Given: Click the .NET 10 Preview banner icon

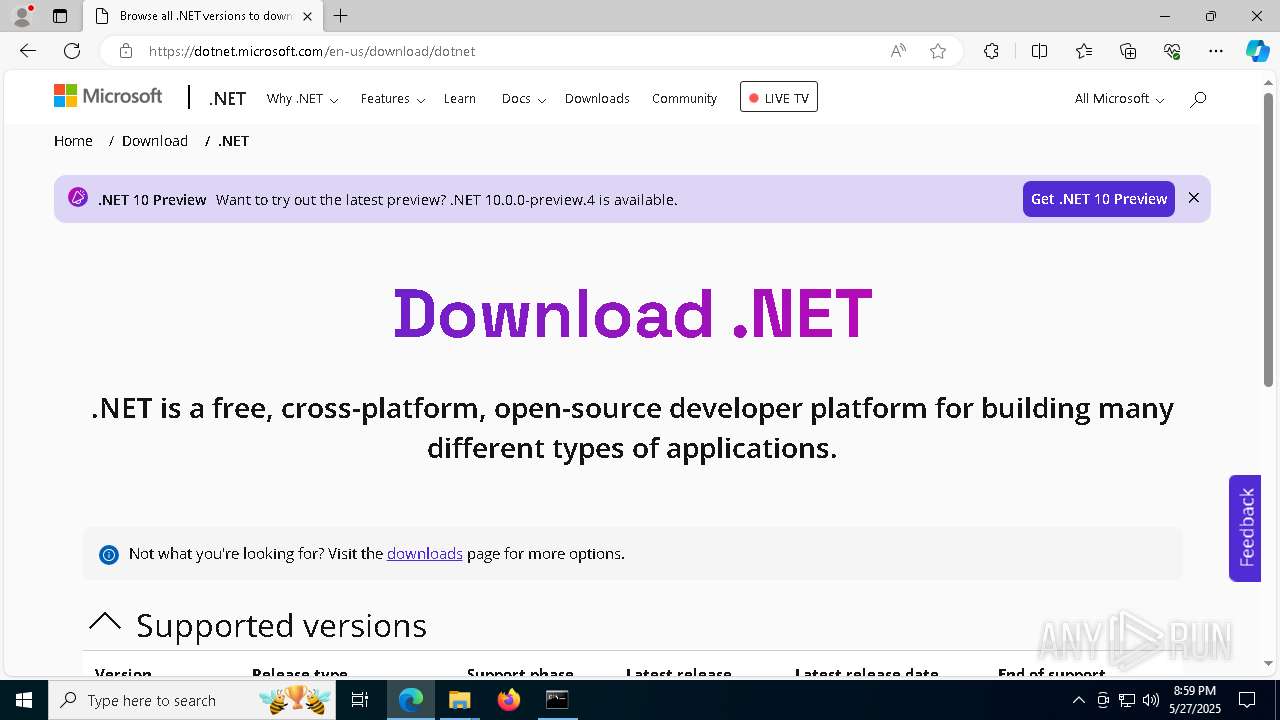Looking at the screenshot, I should (x=78, y=197).
